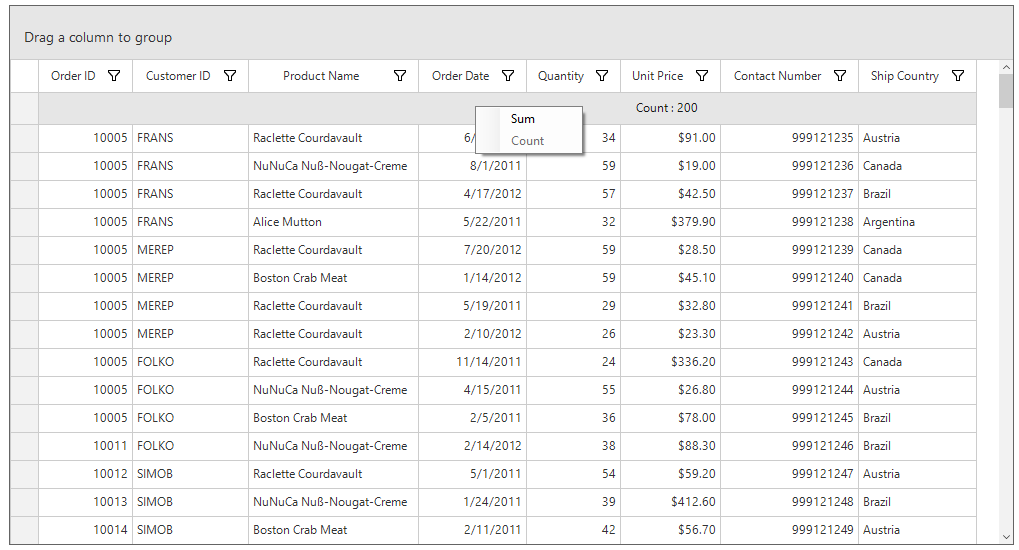Select the $59.20 unit price cell

[670, 474]
